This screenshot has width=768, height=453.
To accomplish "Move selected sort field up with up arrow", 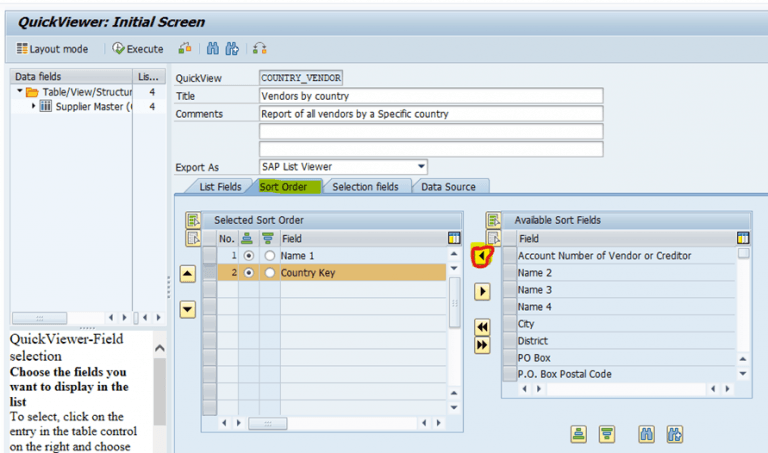I will click(x=187, y=275).
